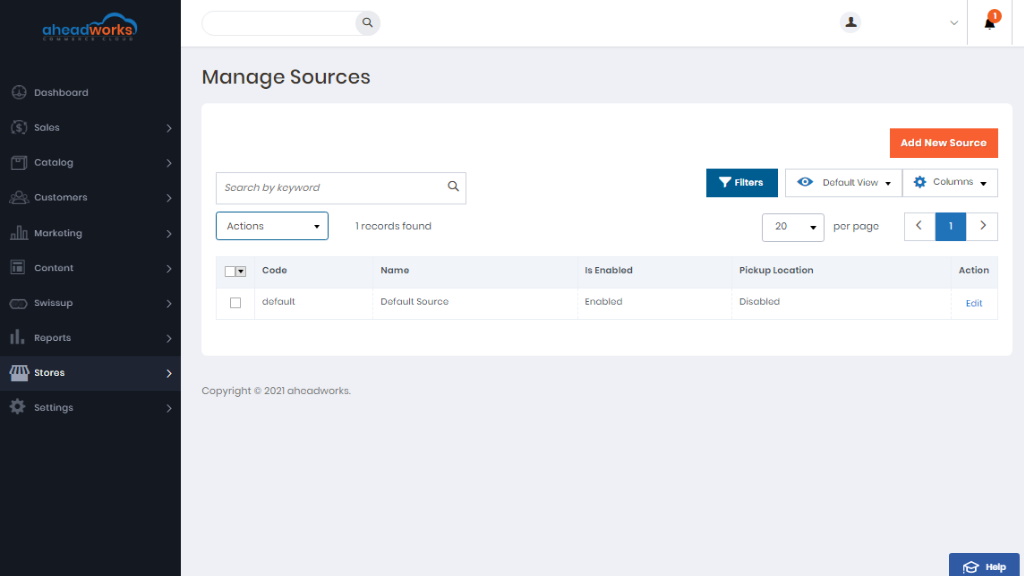Tick the checkbox for the default source row

coord(235,302)
